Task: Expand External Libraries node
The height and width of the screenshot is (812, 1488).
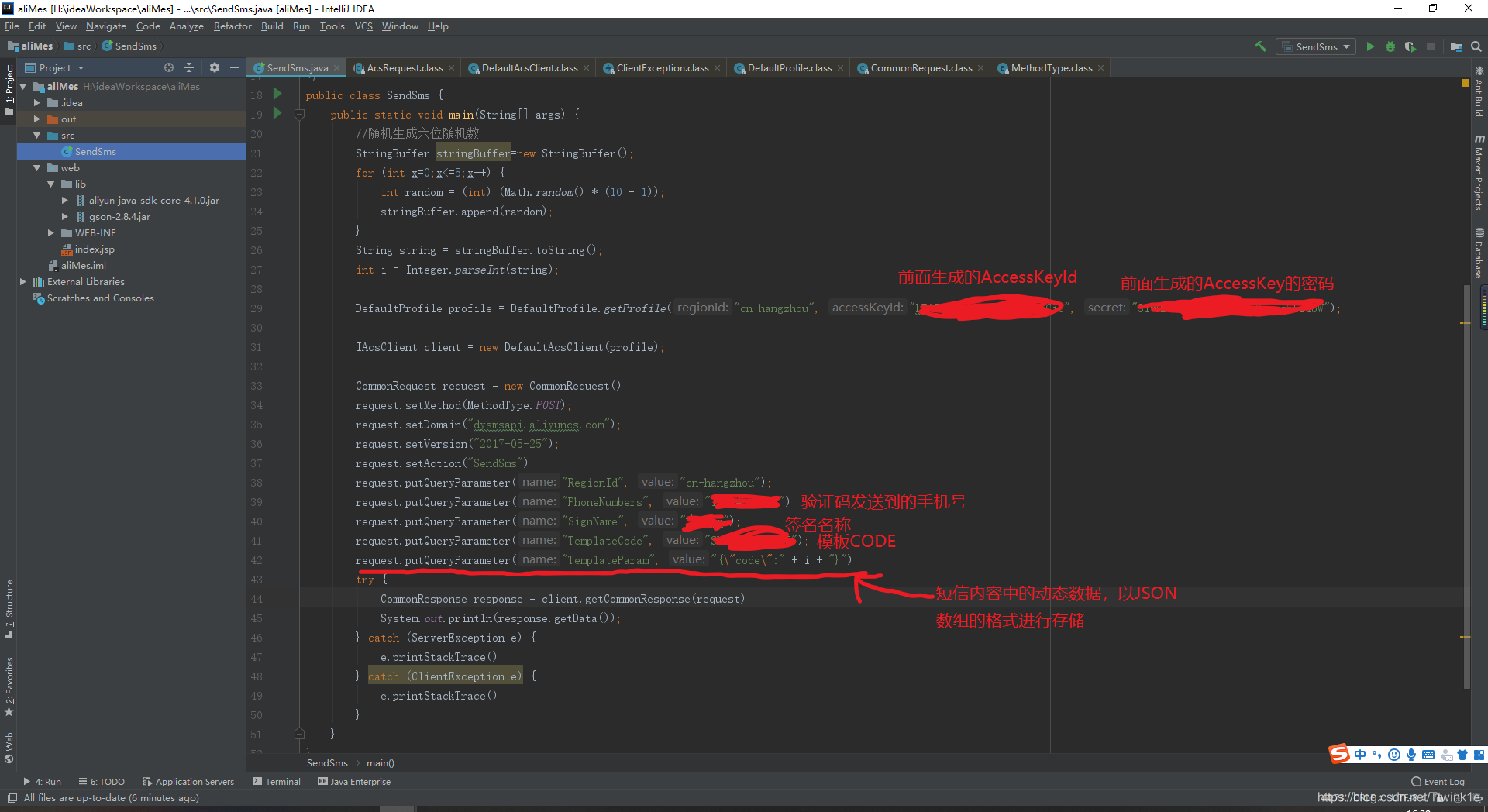Action: tap(22, 281)
